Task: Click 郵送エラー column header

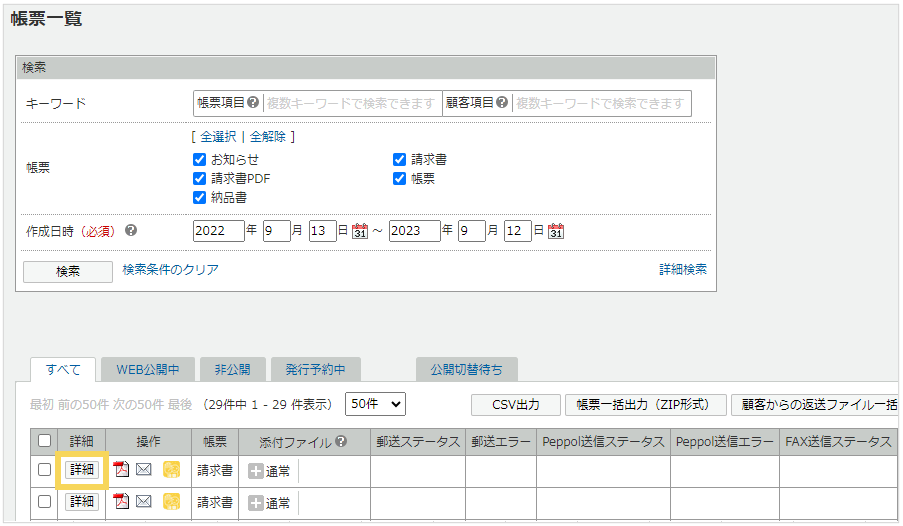Action: point(501,442)
